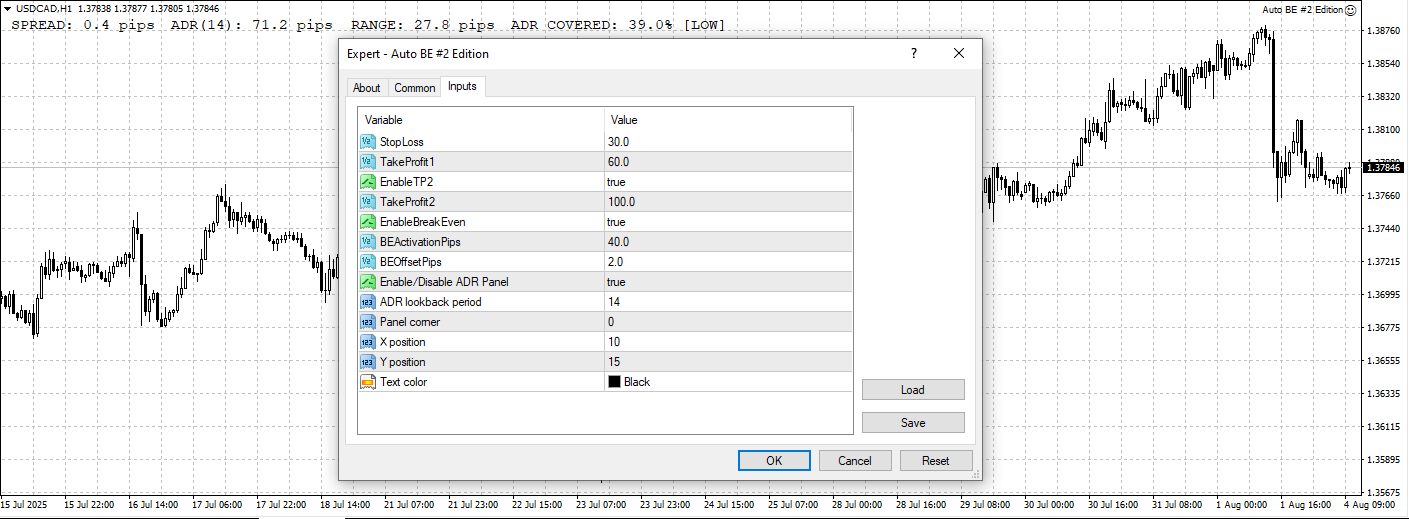The height and width of the screenshot is (519, 1409).
Task: Click the TakeProfit1 variable type icon
Action: tap(367, 162)
